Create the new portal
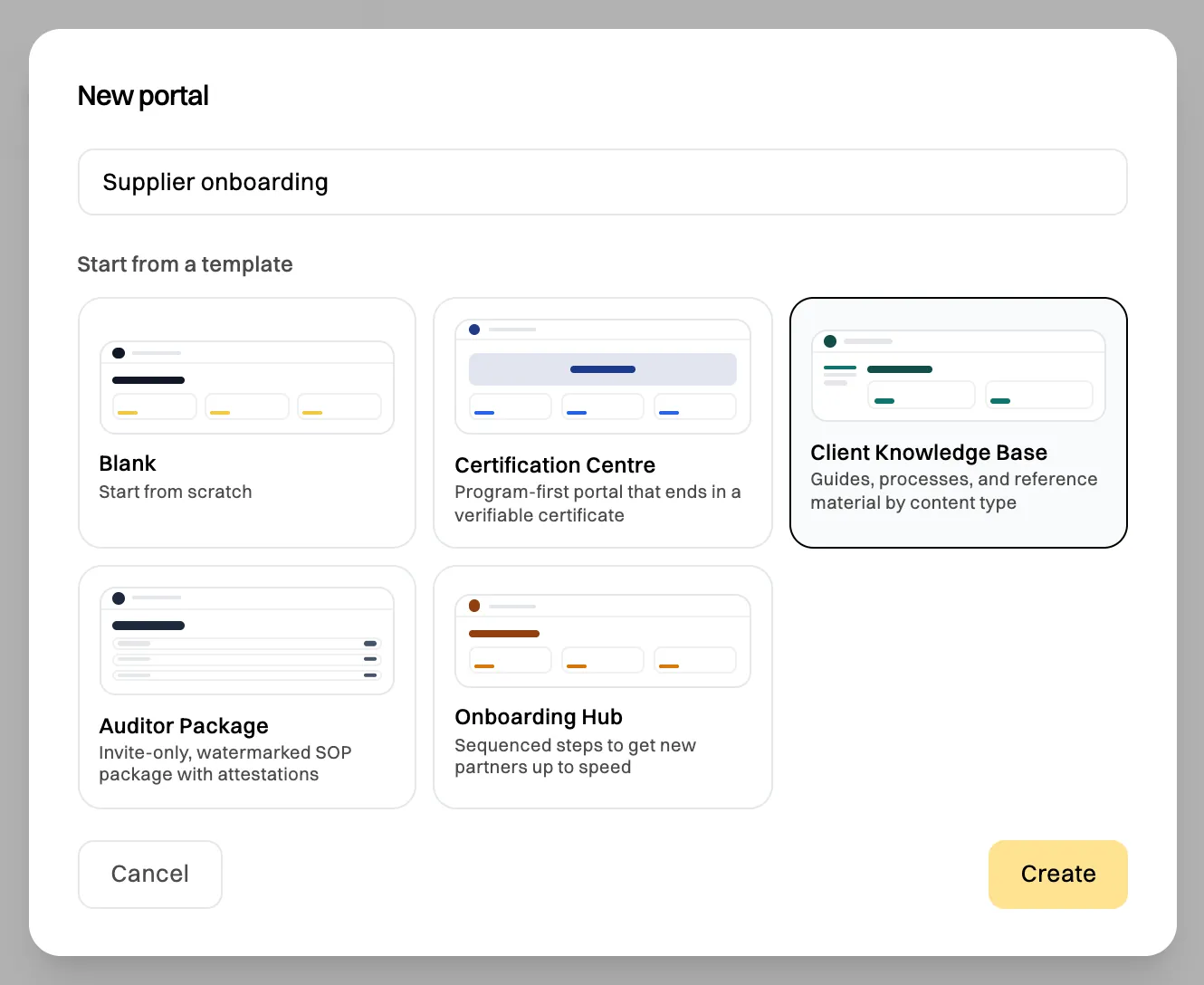Image resolution: width=1204 pixels, height=985 pixels. point(1058,875)
